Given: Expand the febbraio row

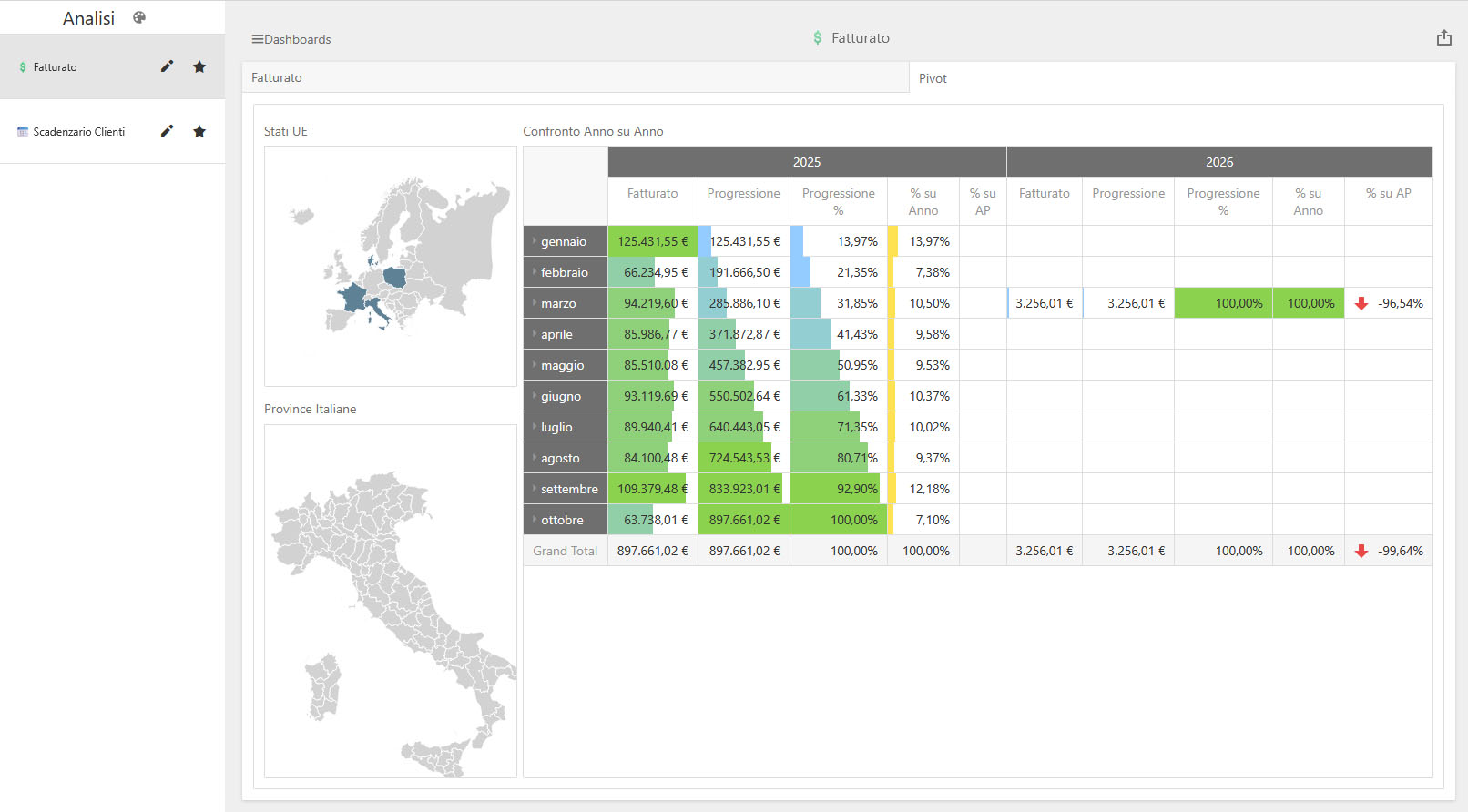Looking at the screenshot, I should click(534, 272).
